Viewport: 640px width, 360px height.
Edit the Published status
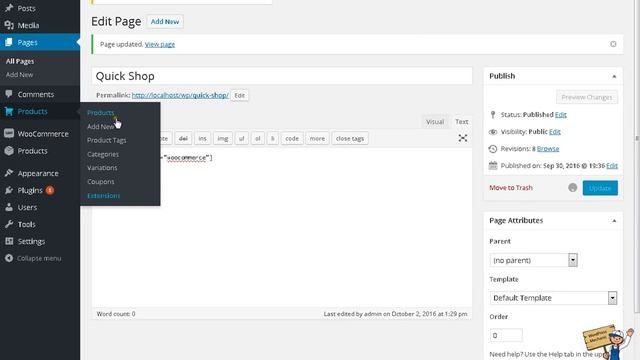pyautogui.click(x=561, y=115)
